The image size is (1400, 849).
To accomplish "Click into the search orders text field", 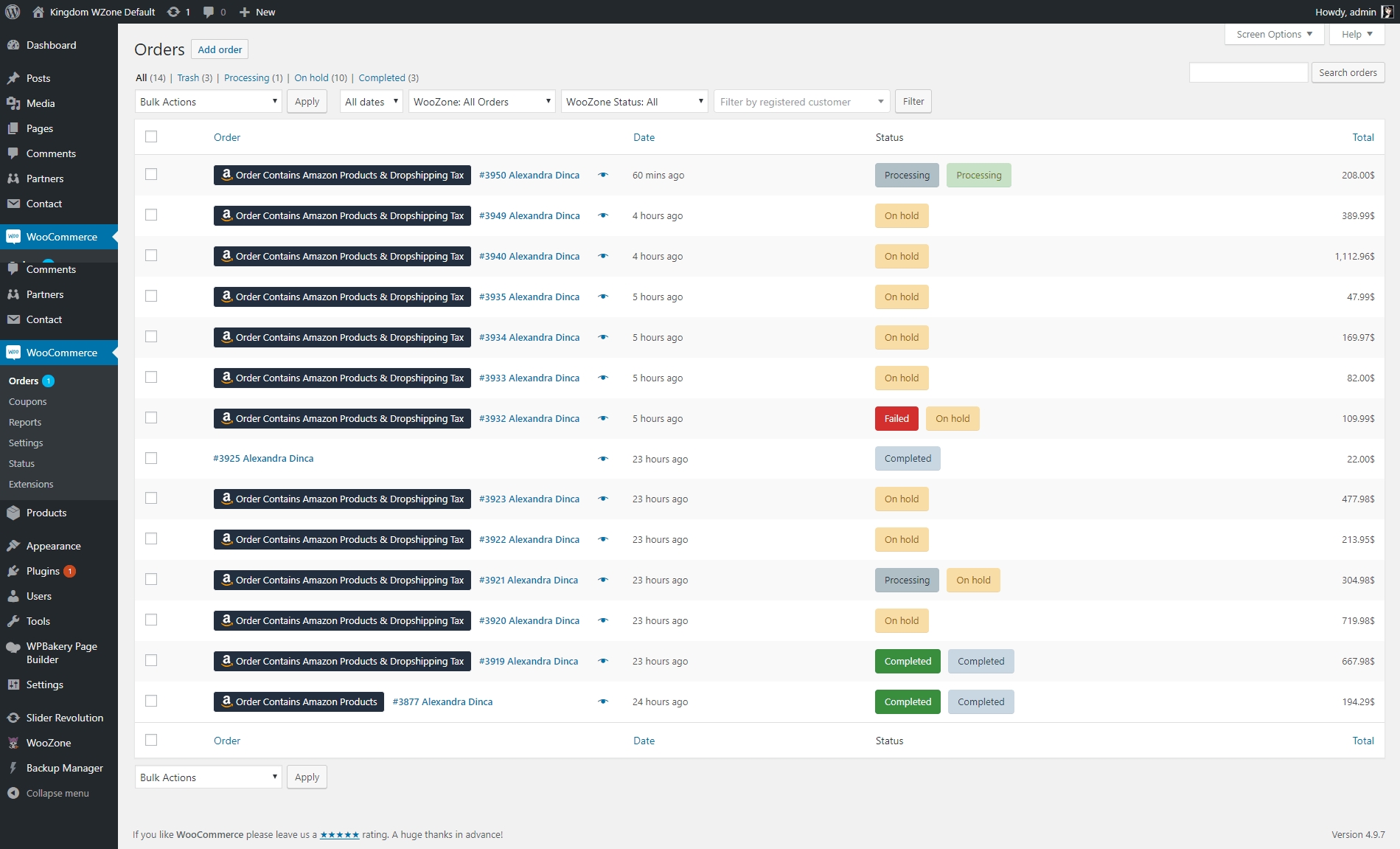I will (1248, 72).
